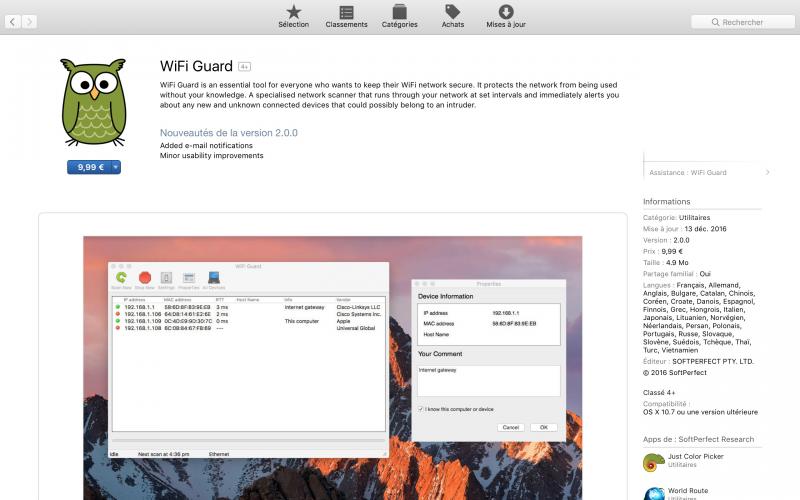Click the 4+ age rating badge
800x500 pixels.
[x=244, y=67]
